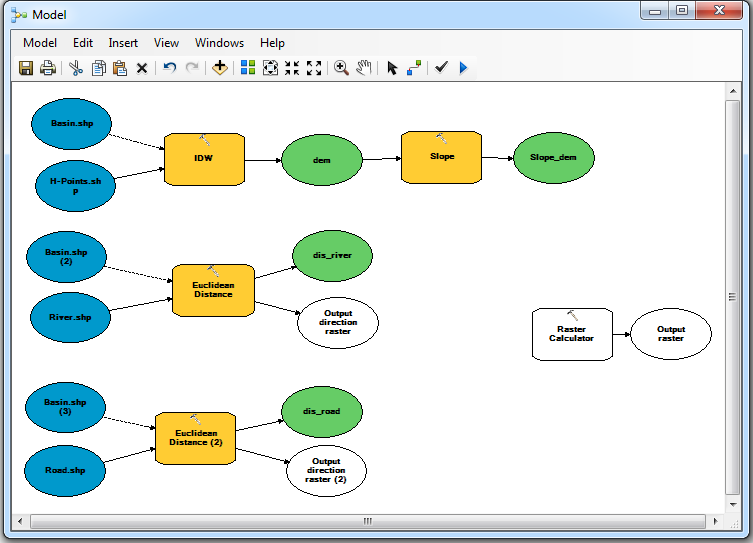Select the Zoom In magnifier tool
Screen dimensions: 753x543
[341, 68]
